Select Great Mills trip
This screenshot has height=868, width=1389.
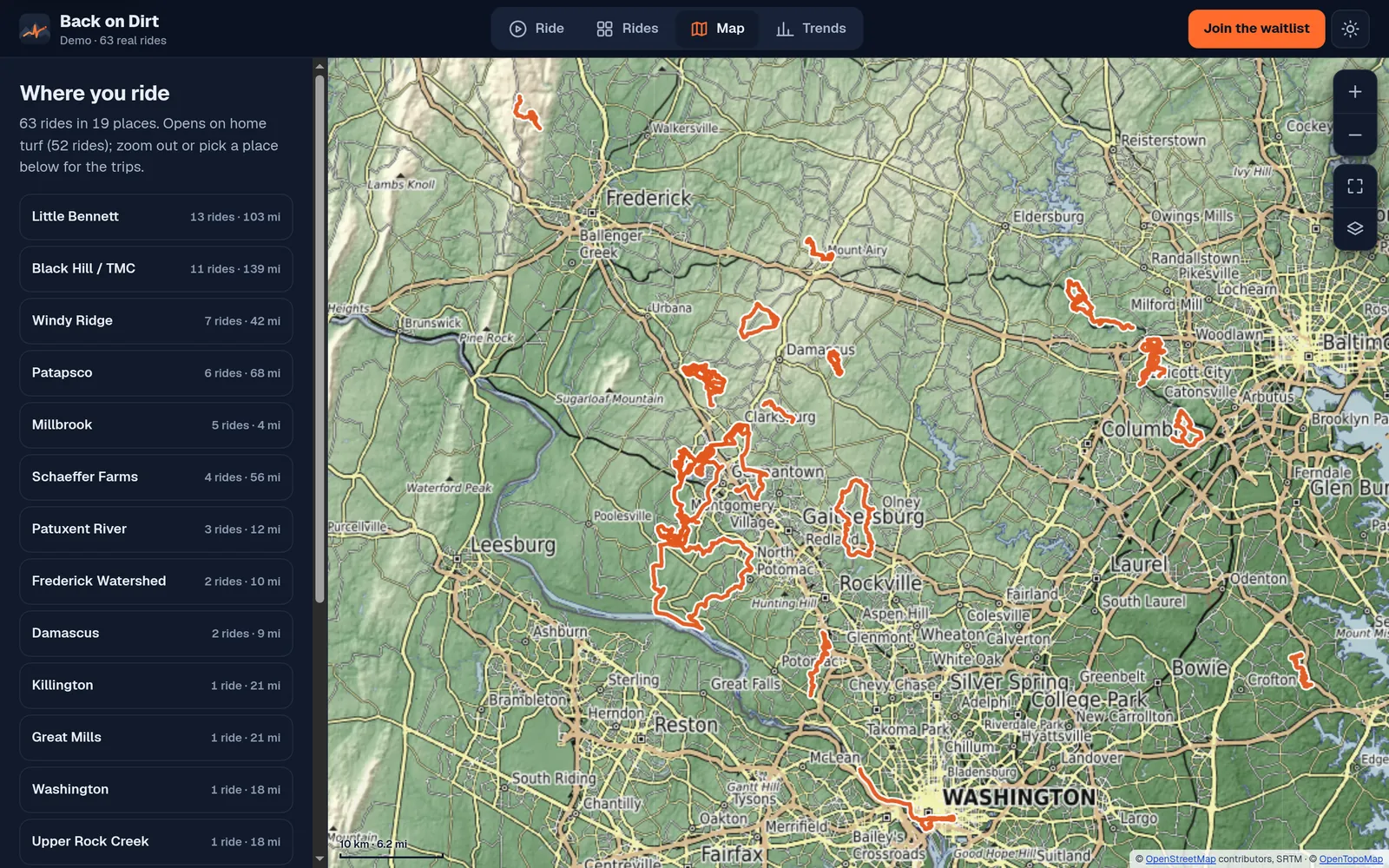coord(156,738)
